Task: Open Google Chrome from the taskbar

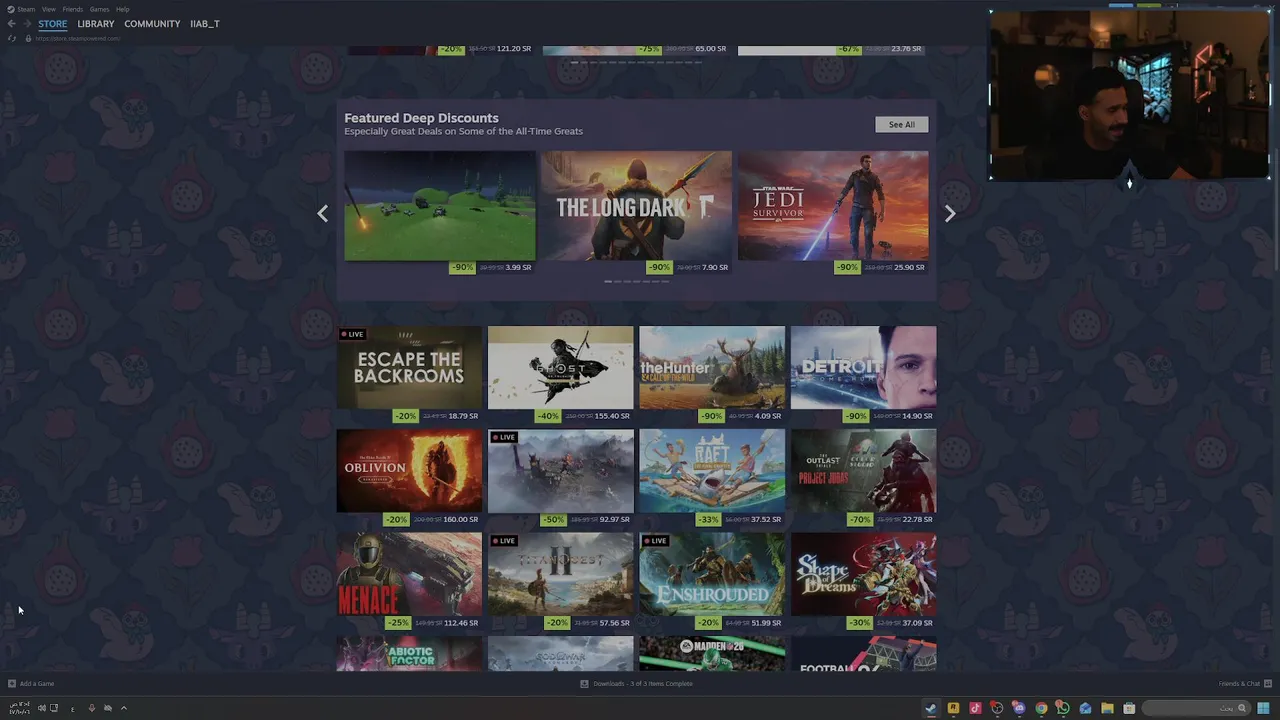Action: point(1041,708)
